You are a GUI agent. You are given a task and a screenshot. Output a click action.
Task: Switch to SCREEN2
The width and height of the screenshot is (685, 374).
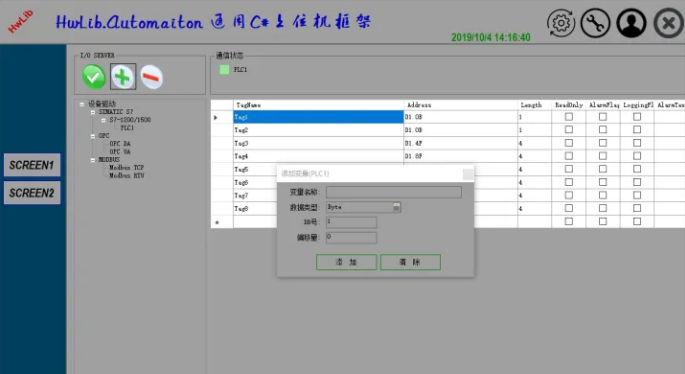[32, 193]
